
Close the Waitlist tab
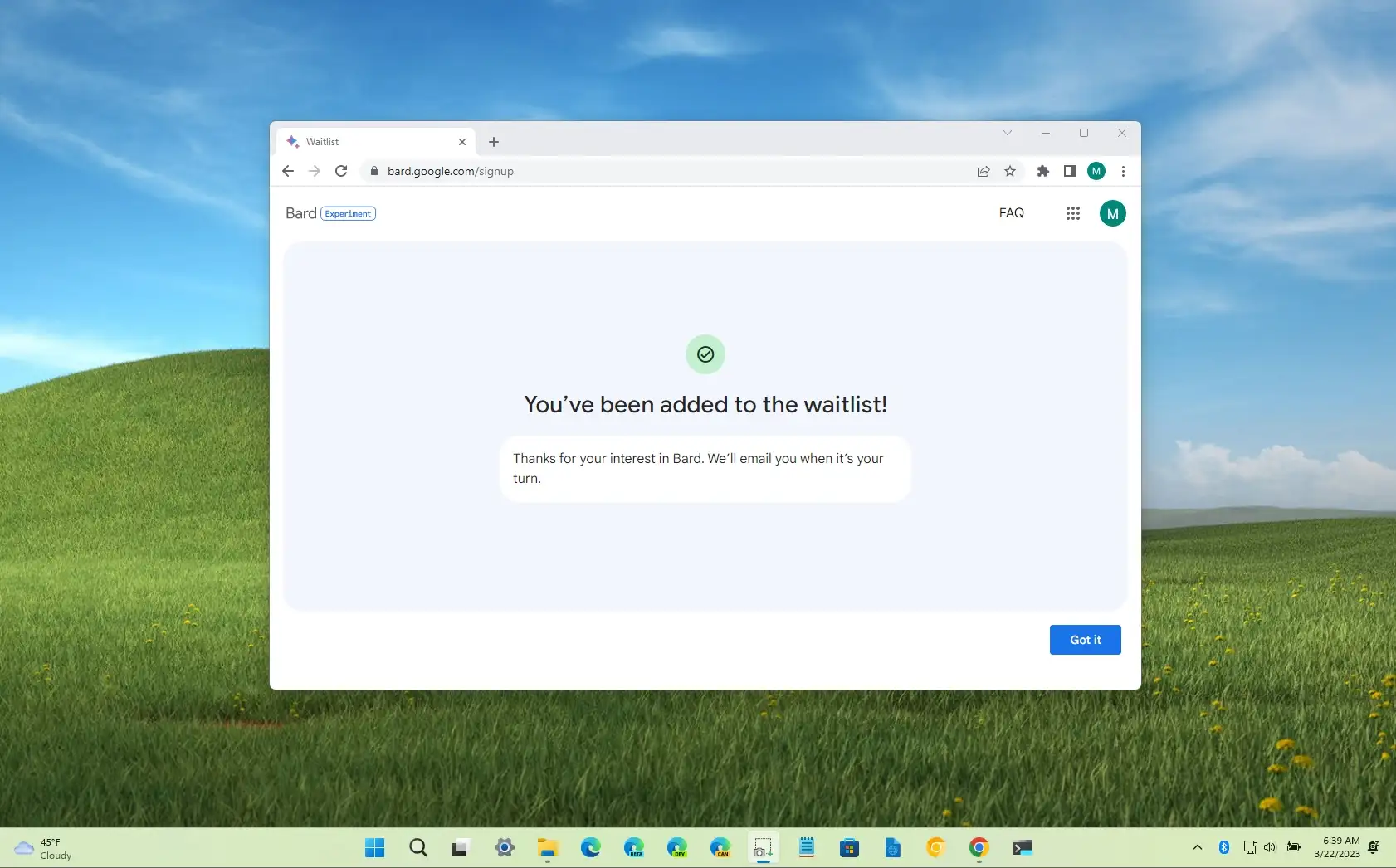point(462,142)
